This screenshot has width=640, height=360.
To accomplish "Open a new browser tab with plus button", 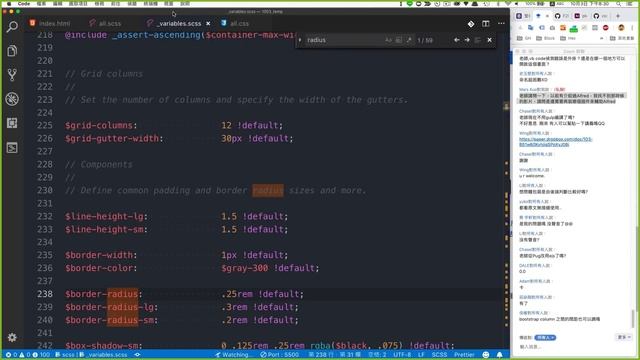I will pyautogui.click(x=618, y=16).
